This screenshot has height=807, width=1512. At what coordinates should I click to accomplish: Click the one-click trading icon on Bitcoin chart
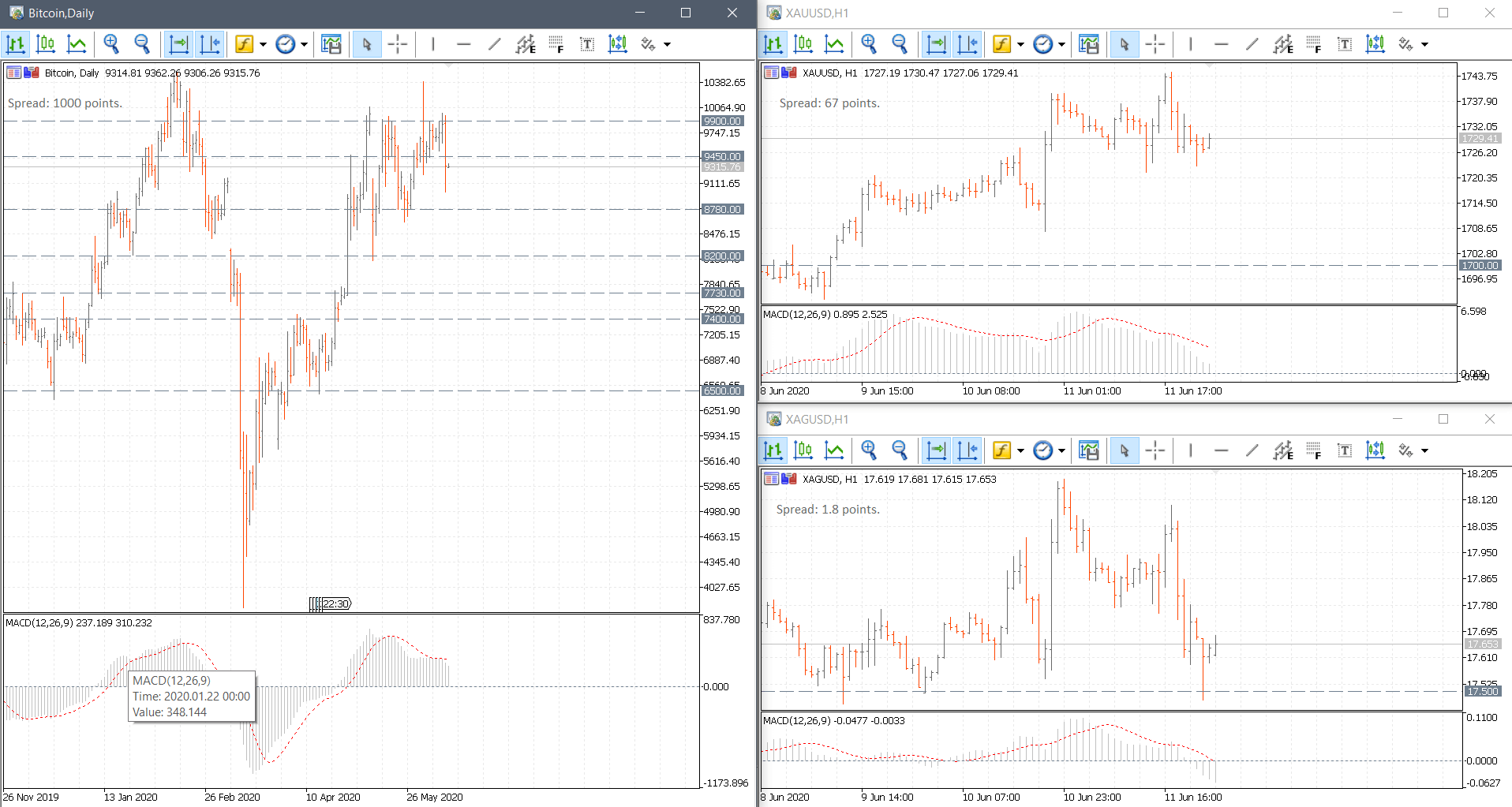click(32, 73)
